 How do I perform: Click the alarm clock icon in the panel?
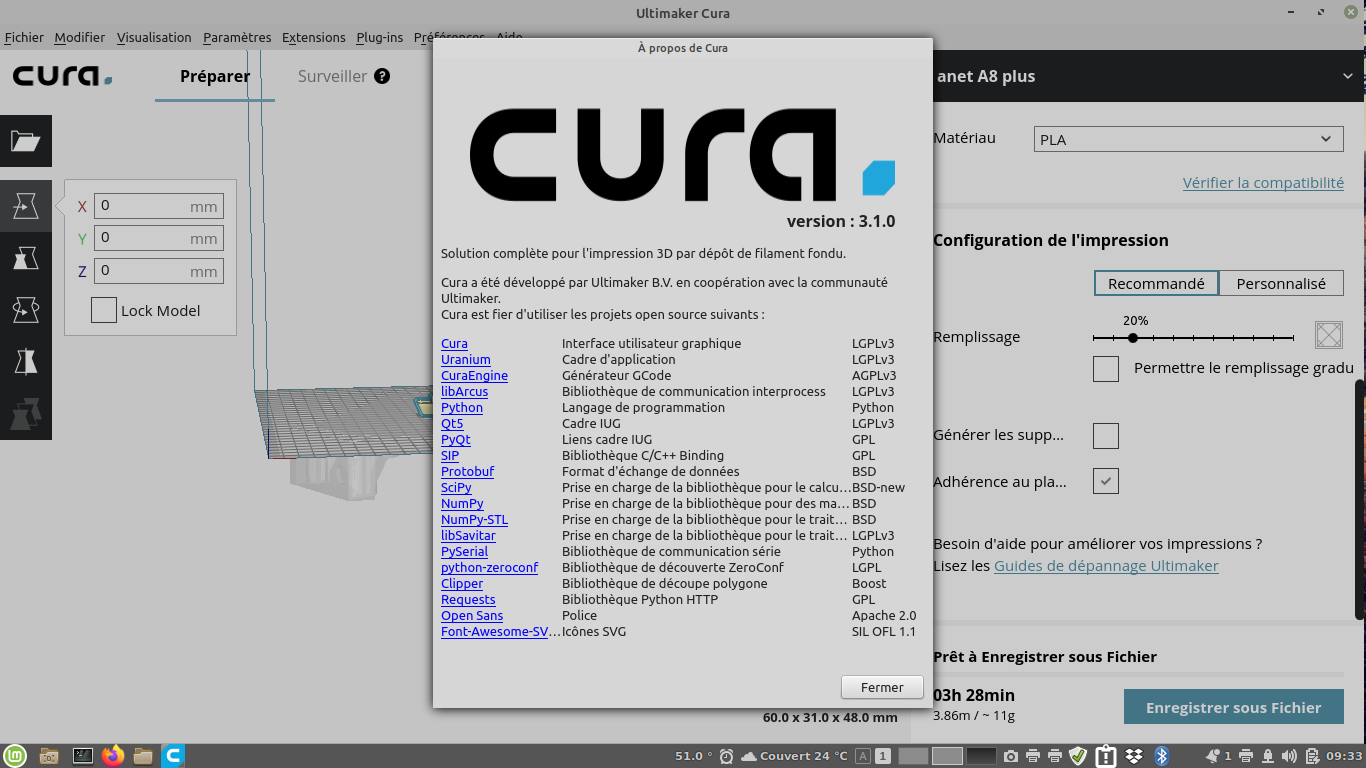pos(726,756)
